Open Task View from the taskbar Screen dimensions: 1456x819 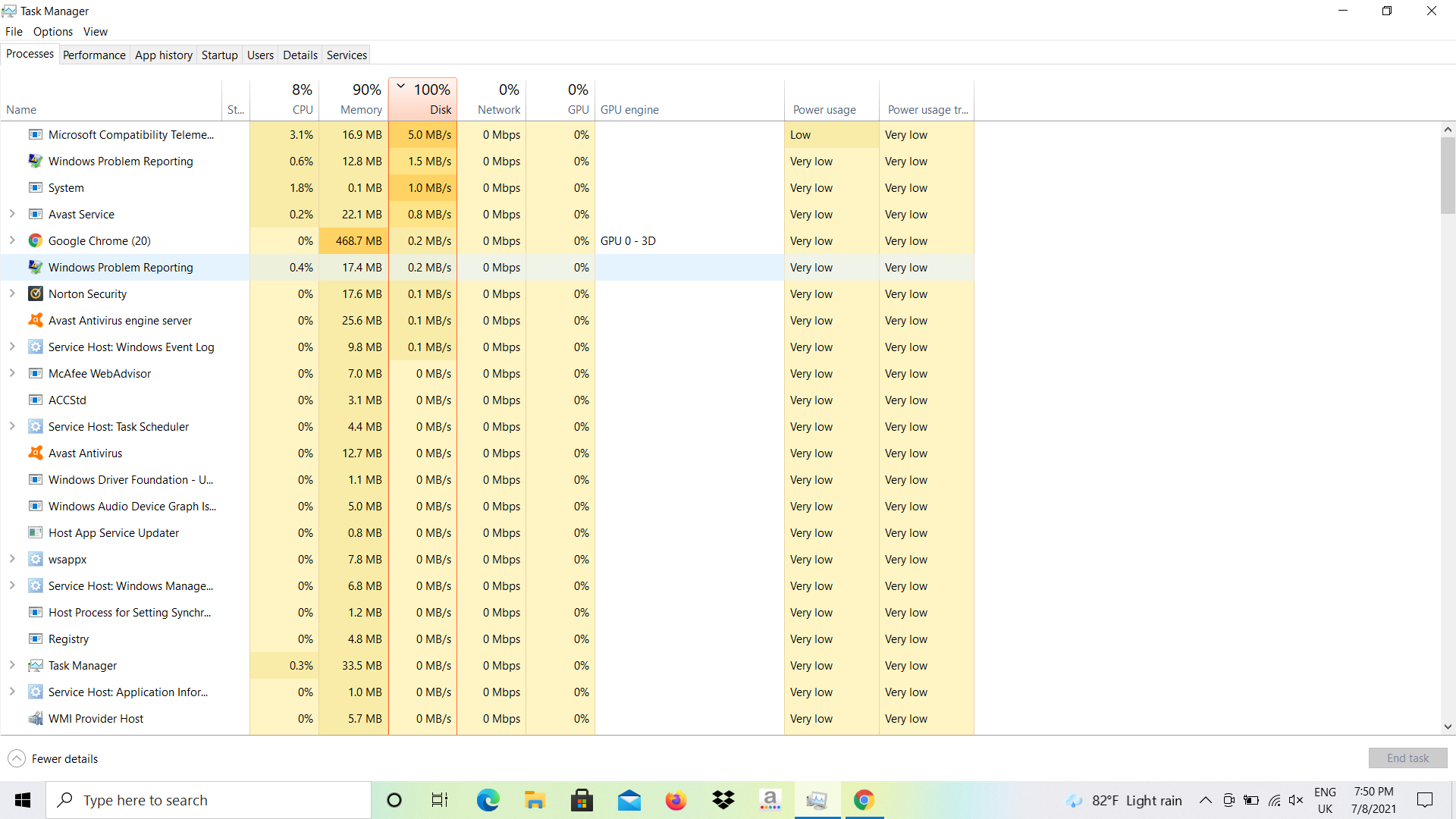440,800
